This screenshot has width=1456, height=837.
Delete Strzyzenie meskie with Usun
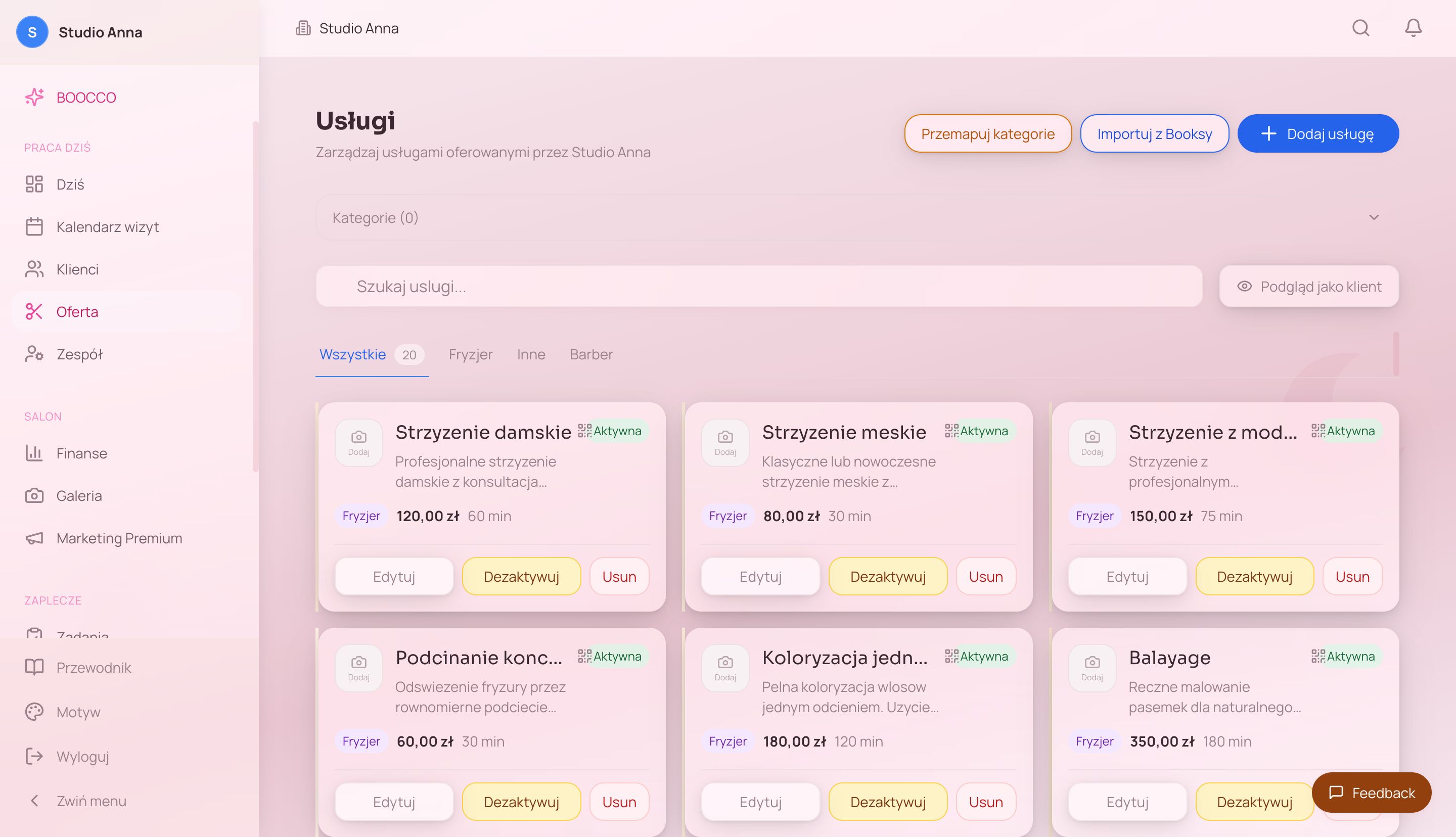[986, 576]
